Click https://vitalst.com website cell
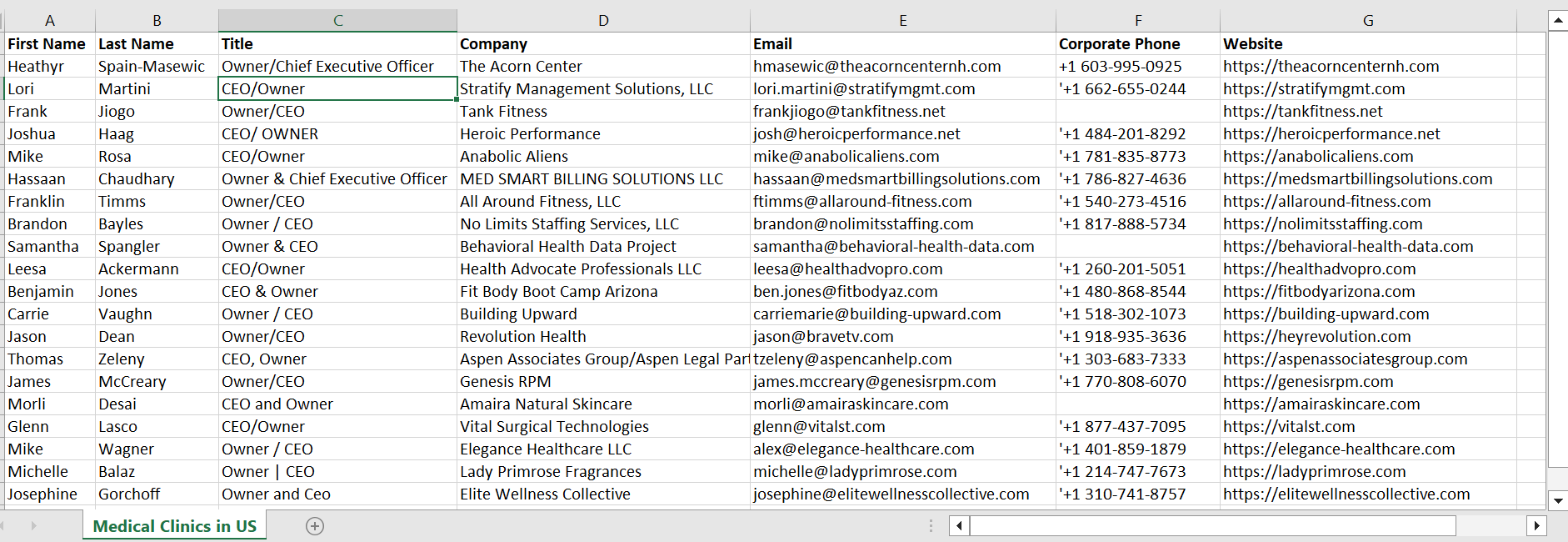Screen dimensions: 1568x542 pos(1368,427)
